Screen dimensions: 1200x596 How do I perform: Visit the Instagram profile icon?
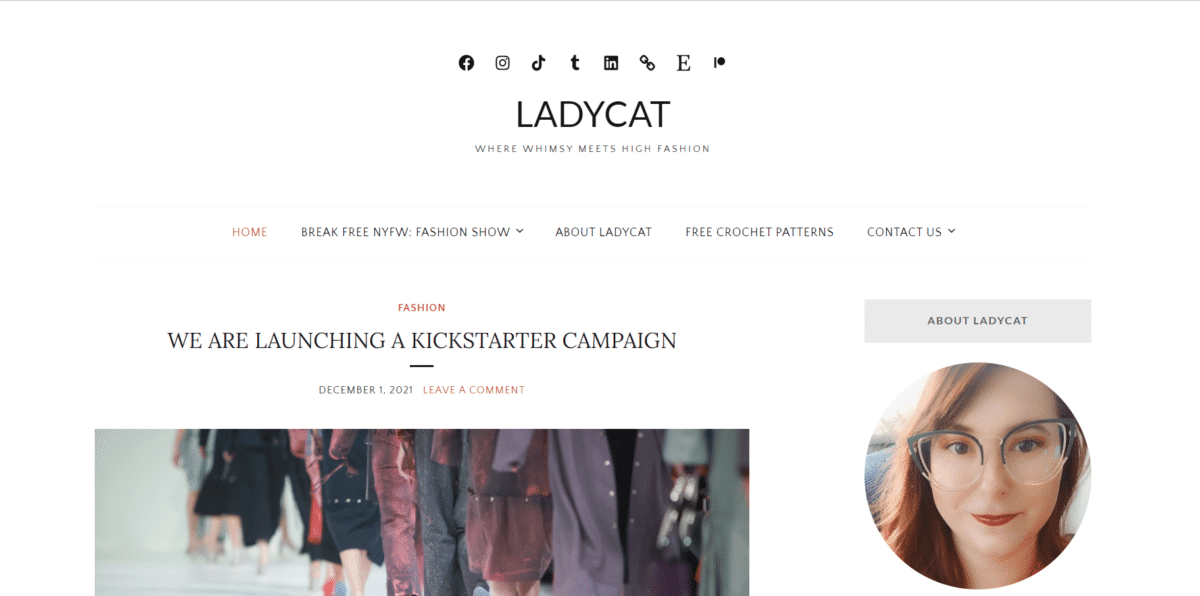502,63
